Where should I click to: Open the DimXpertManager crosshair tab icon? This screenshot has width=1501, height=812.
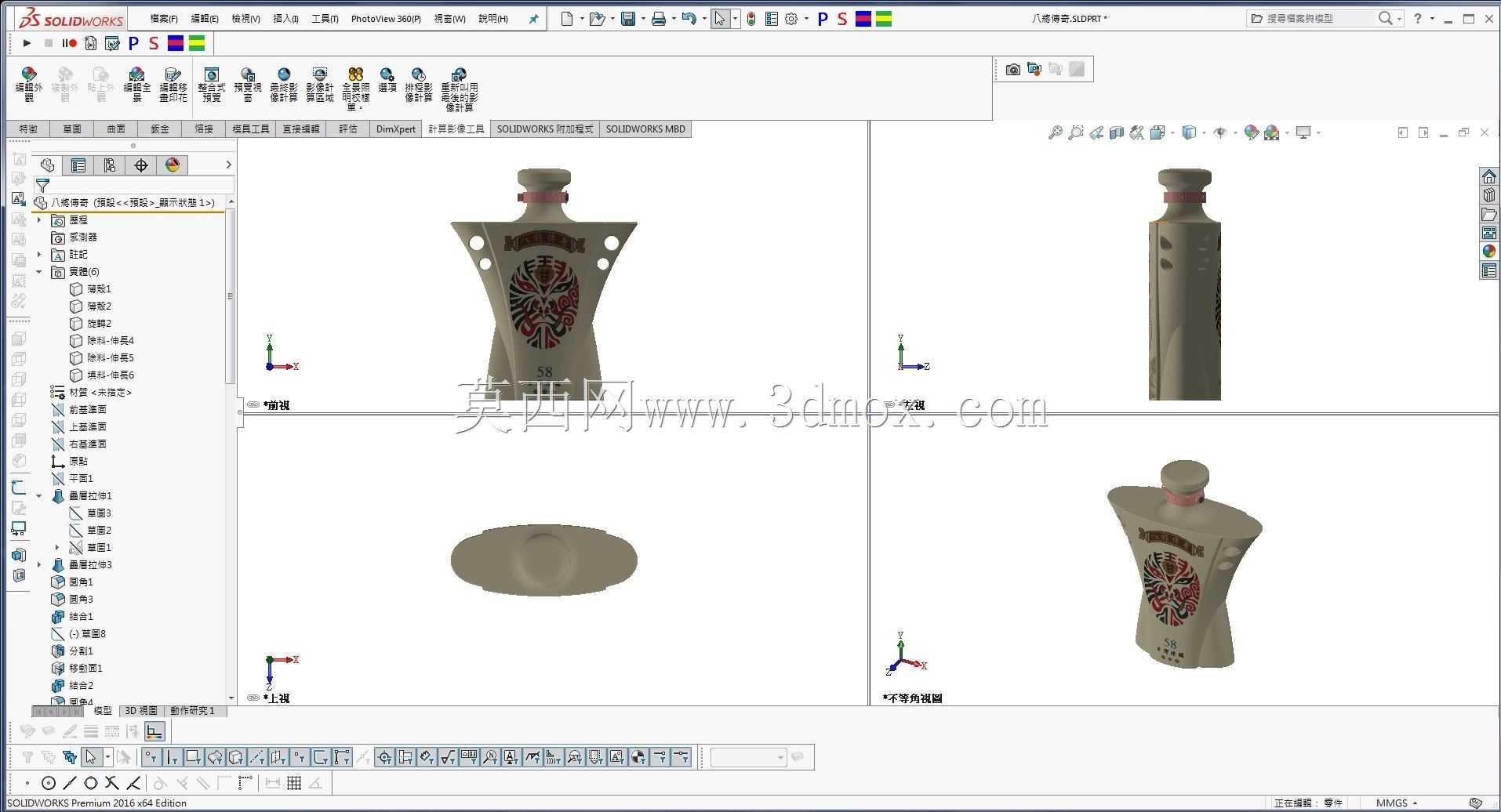(x=141, y=165)
